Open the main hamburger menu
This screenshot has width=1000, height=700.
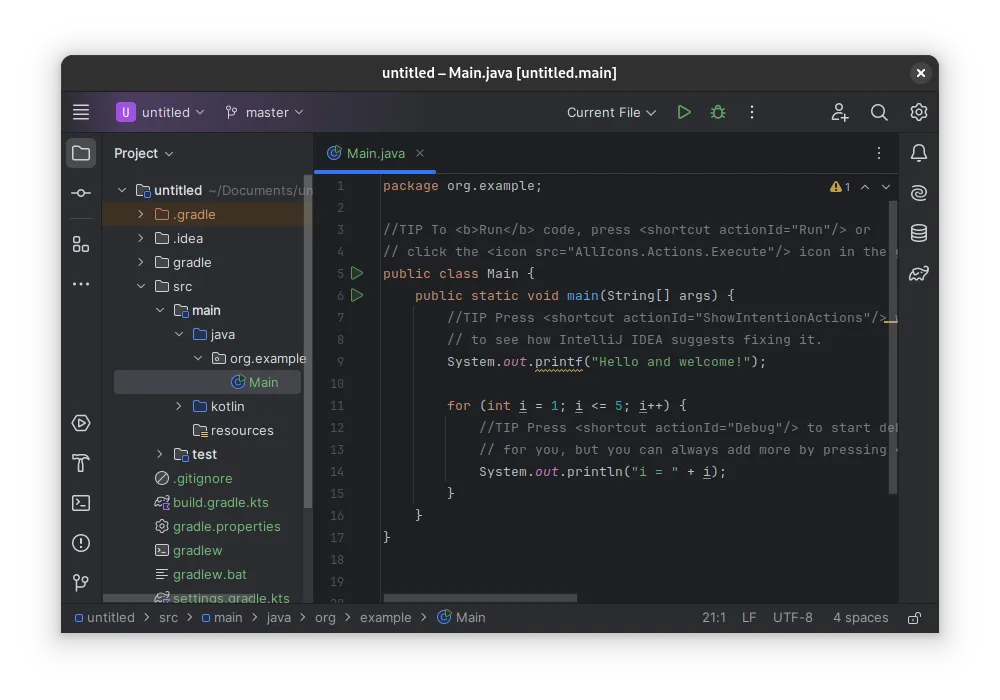pyautogui.click(x=81, y=113)
